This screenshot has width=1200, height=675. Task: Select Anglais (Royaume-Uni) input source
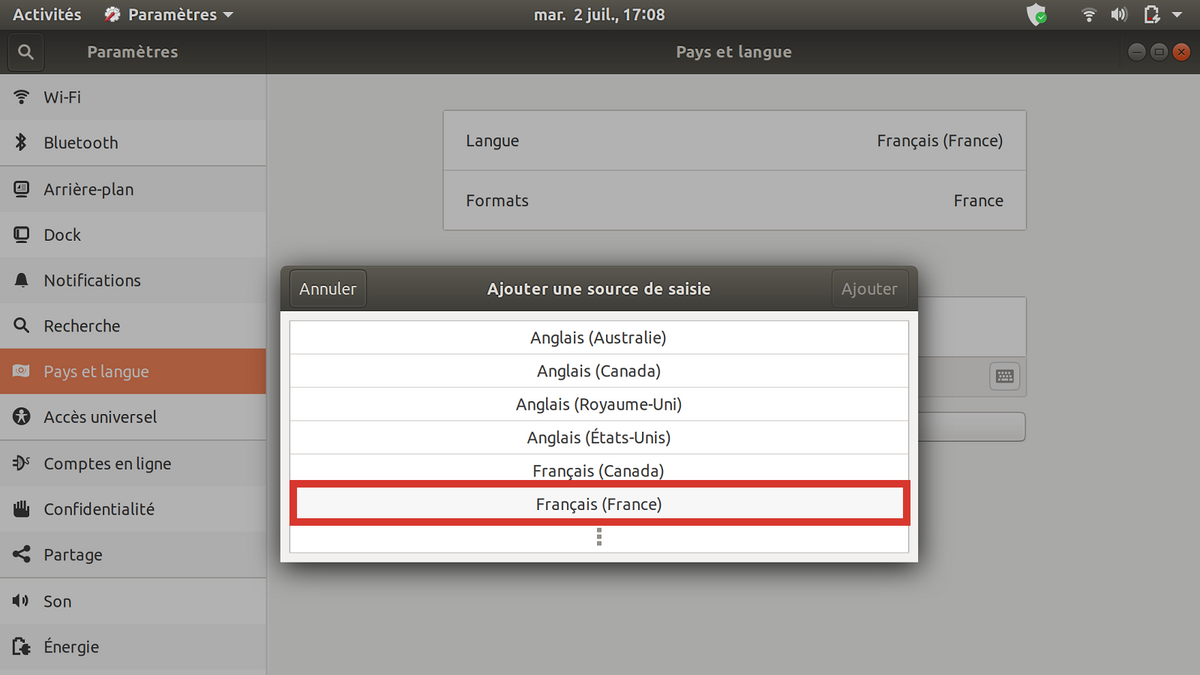pyautogui.click(x=599, y=404)
